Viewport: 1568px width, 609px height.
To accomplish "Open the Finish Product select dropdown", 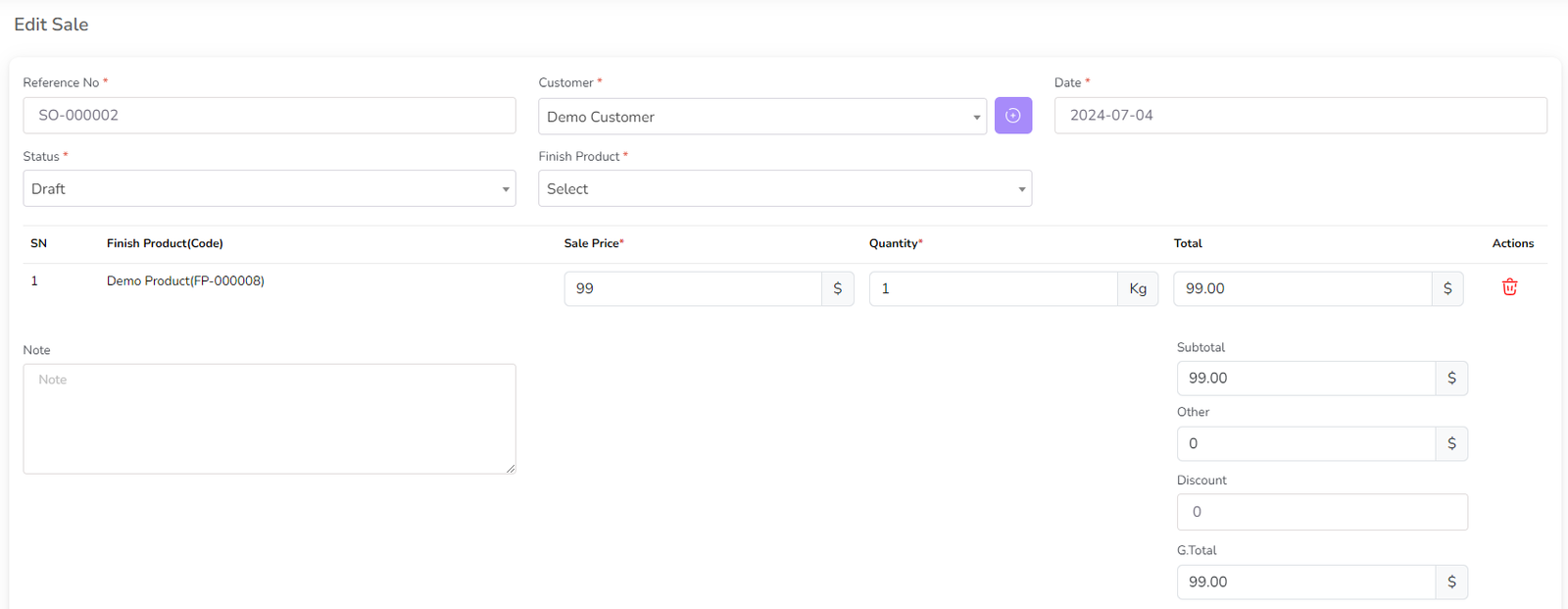I will [x=784, y=188].
